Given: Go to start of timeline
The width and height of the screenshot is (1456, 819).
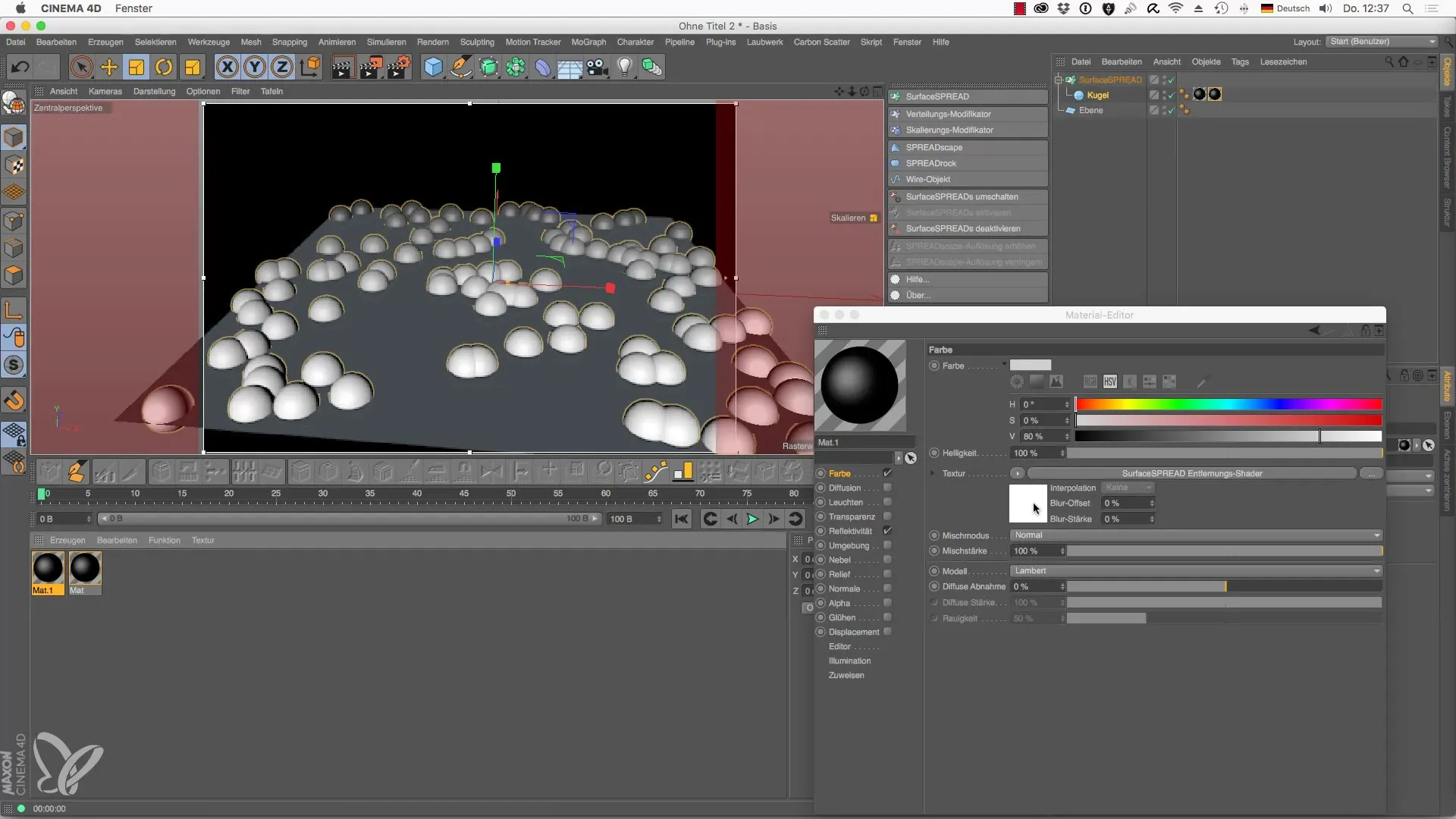Looking at the screenshot, I should tap(682, 519).
